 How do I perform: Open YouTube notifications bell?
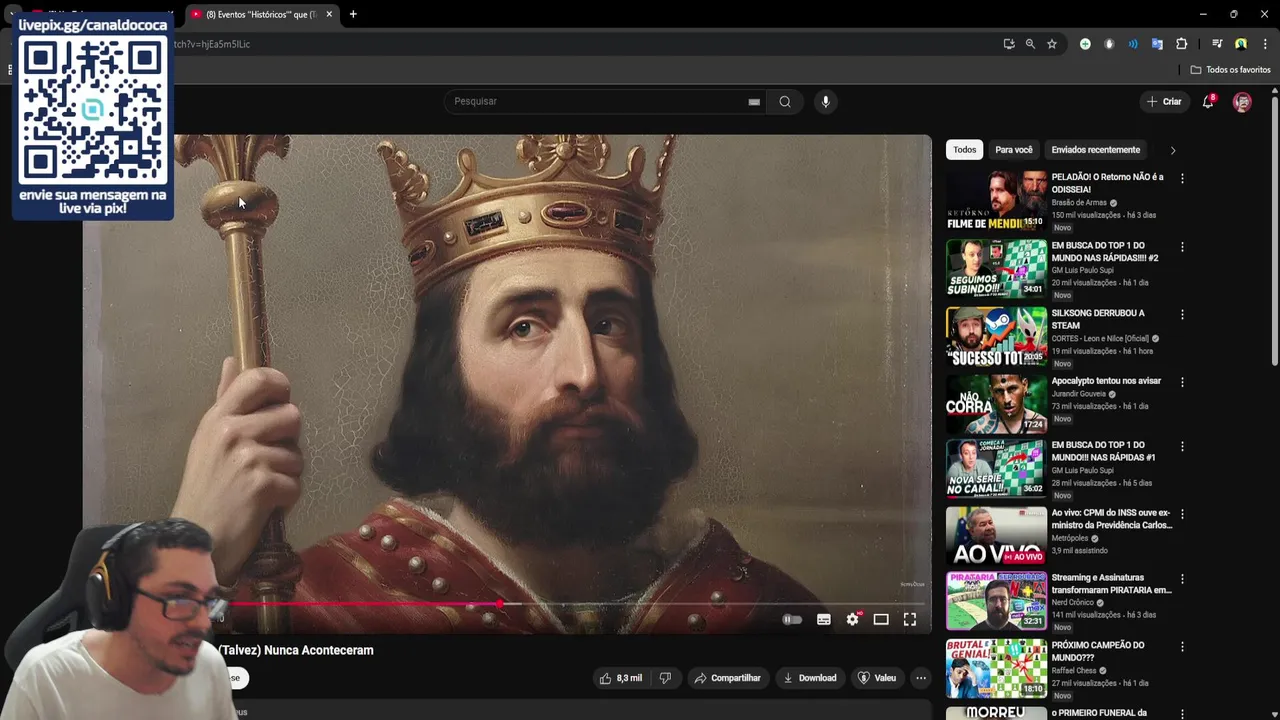pyautogui.click(x=1208, y=101)
